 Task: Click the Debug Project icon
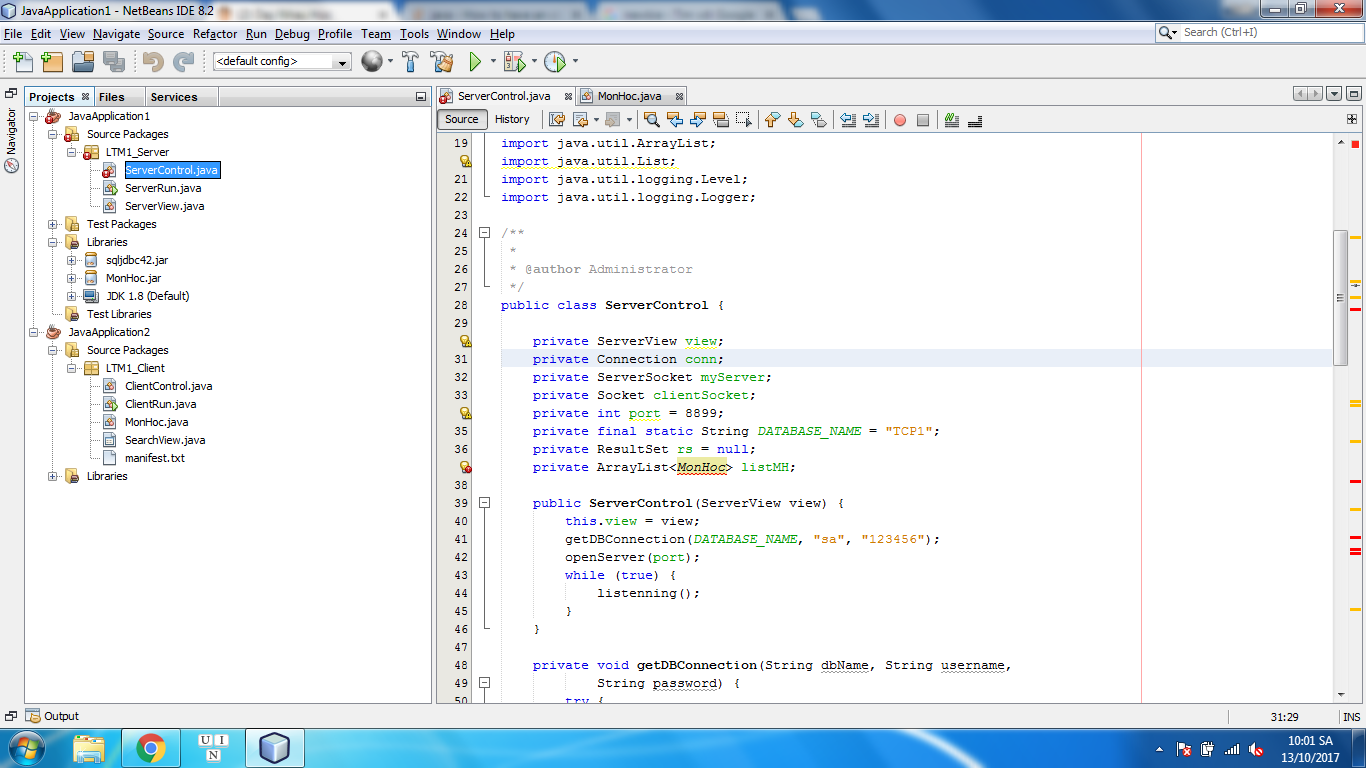point(514,62)
